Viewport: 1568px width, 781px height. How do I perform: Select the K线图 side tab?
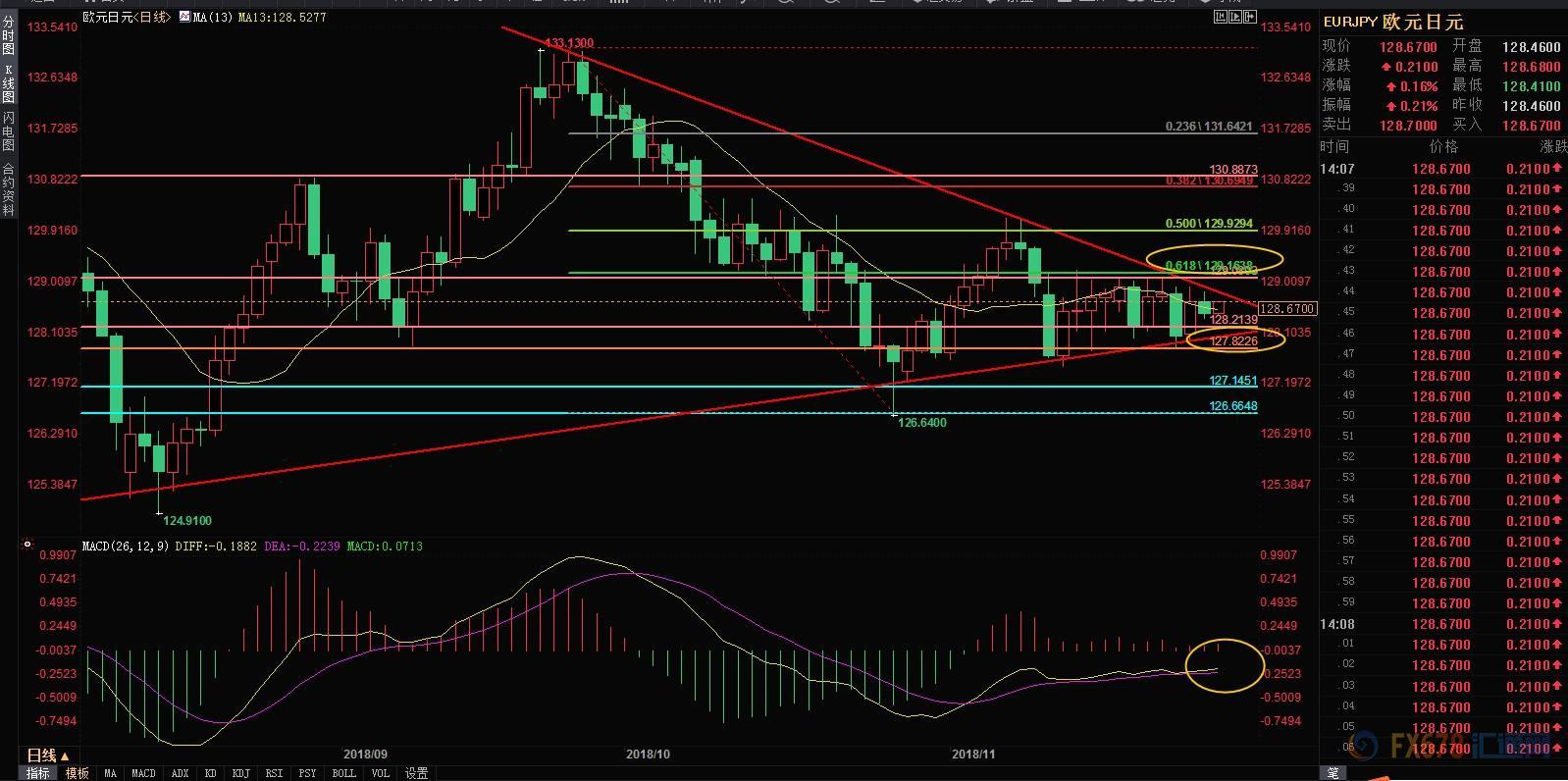[9, 84]
